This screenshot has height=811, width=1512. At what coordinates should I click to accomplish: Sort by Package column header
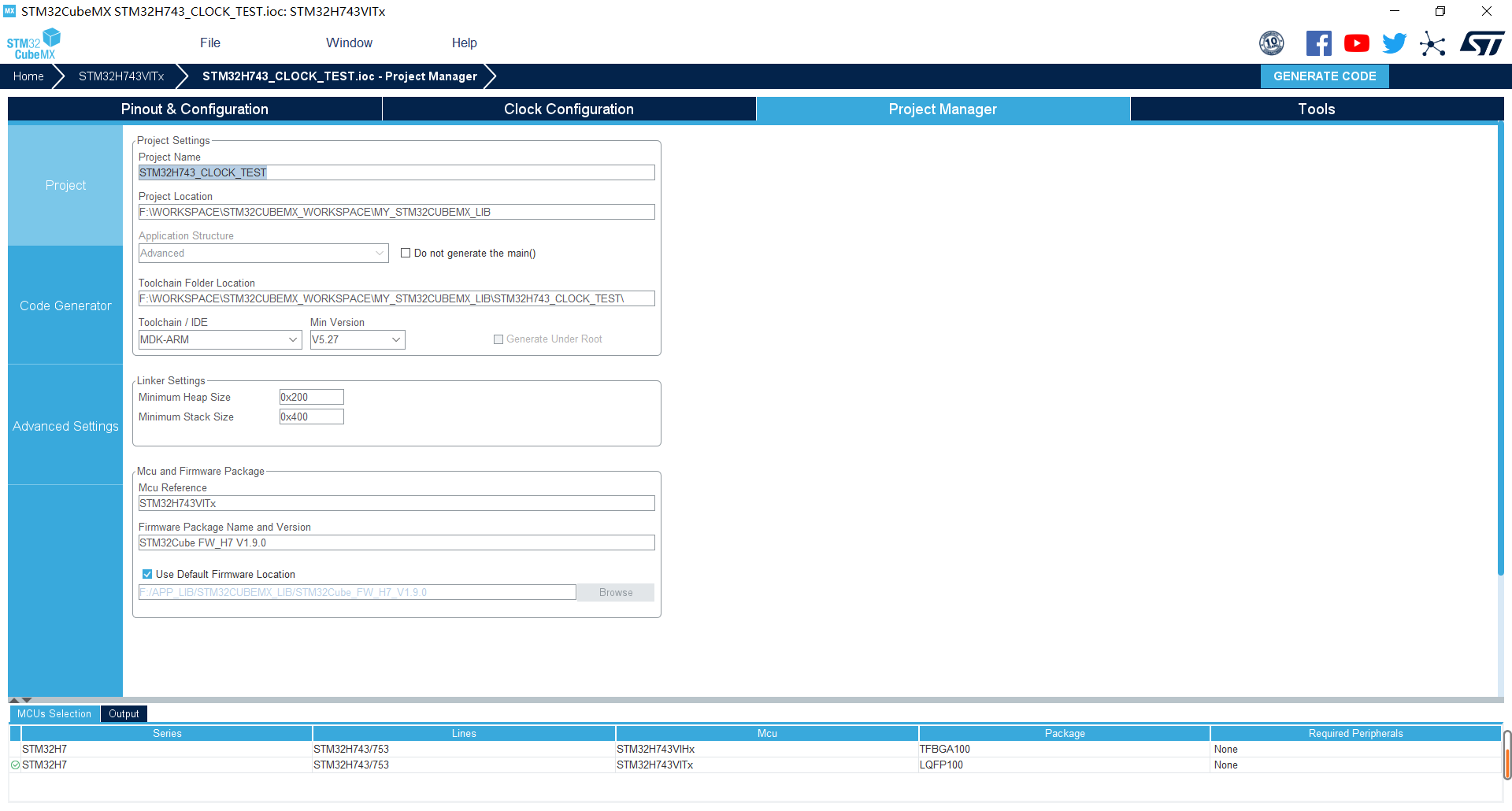(x=1065, y=733)
